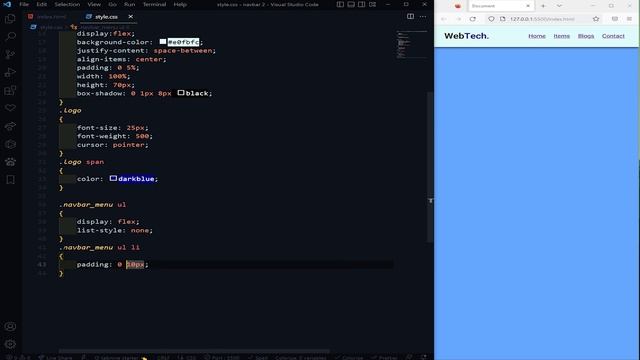Click the Blogs link in navbar

pyautogui.click(x=586, y=36)
